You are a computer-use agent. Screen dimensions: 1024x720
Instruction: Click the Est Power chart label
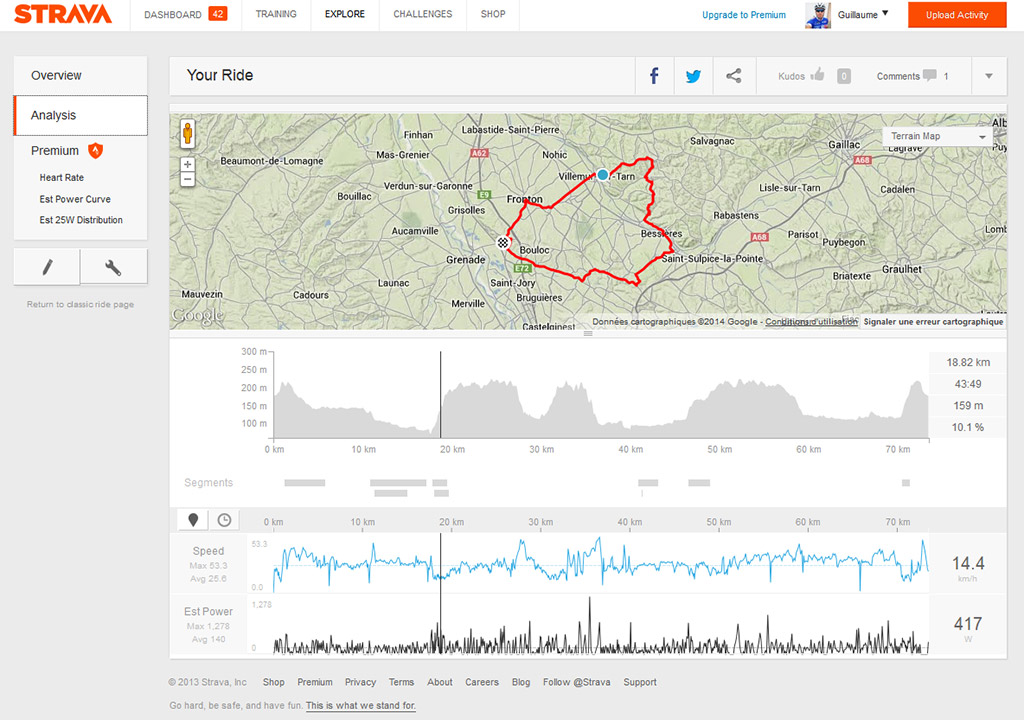coord(208,612)
